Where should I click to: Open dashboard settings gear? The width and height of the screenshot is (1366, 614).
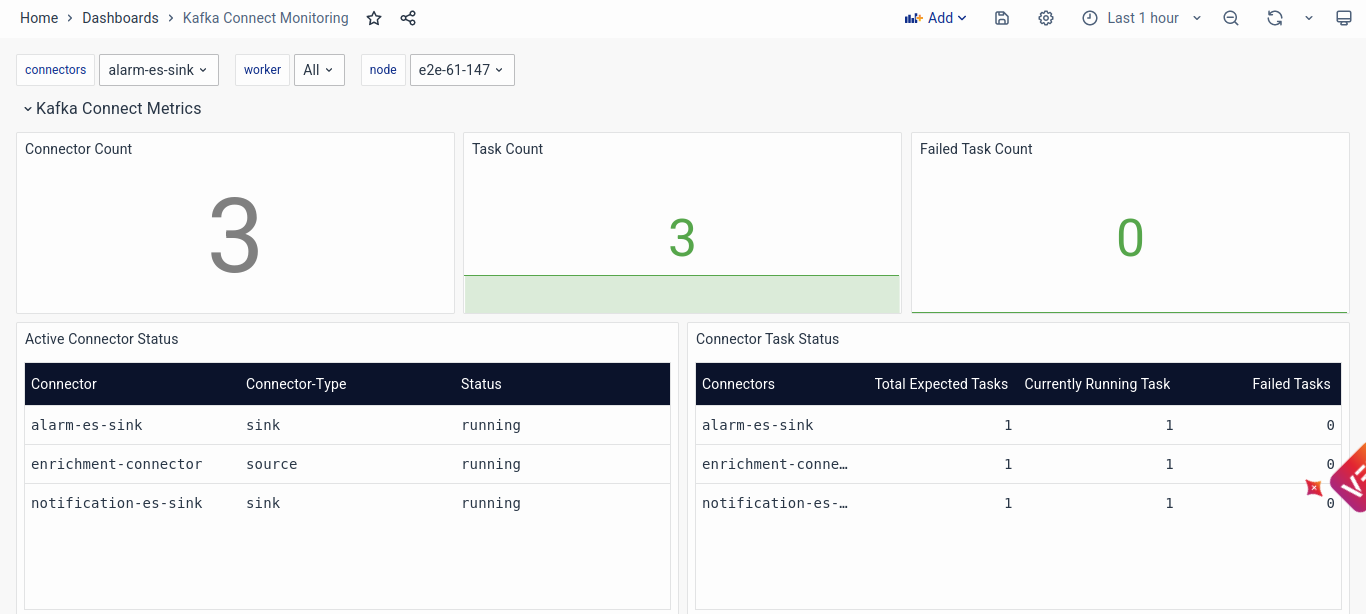coord(1046,18)
